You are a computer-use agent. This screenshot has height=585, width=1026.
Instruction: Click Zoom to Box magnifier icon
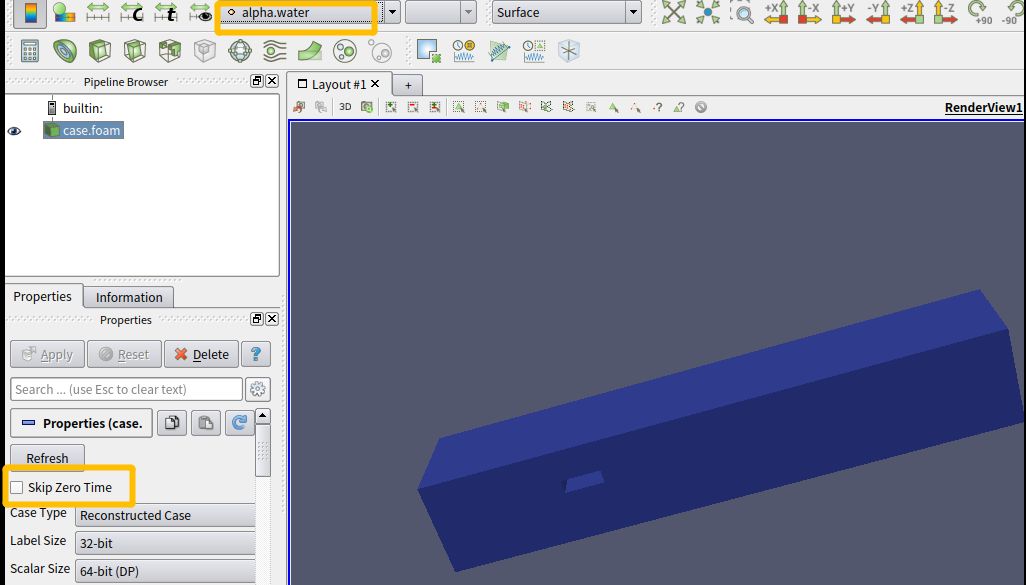pyautogui.click(x=742, y=13)
